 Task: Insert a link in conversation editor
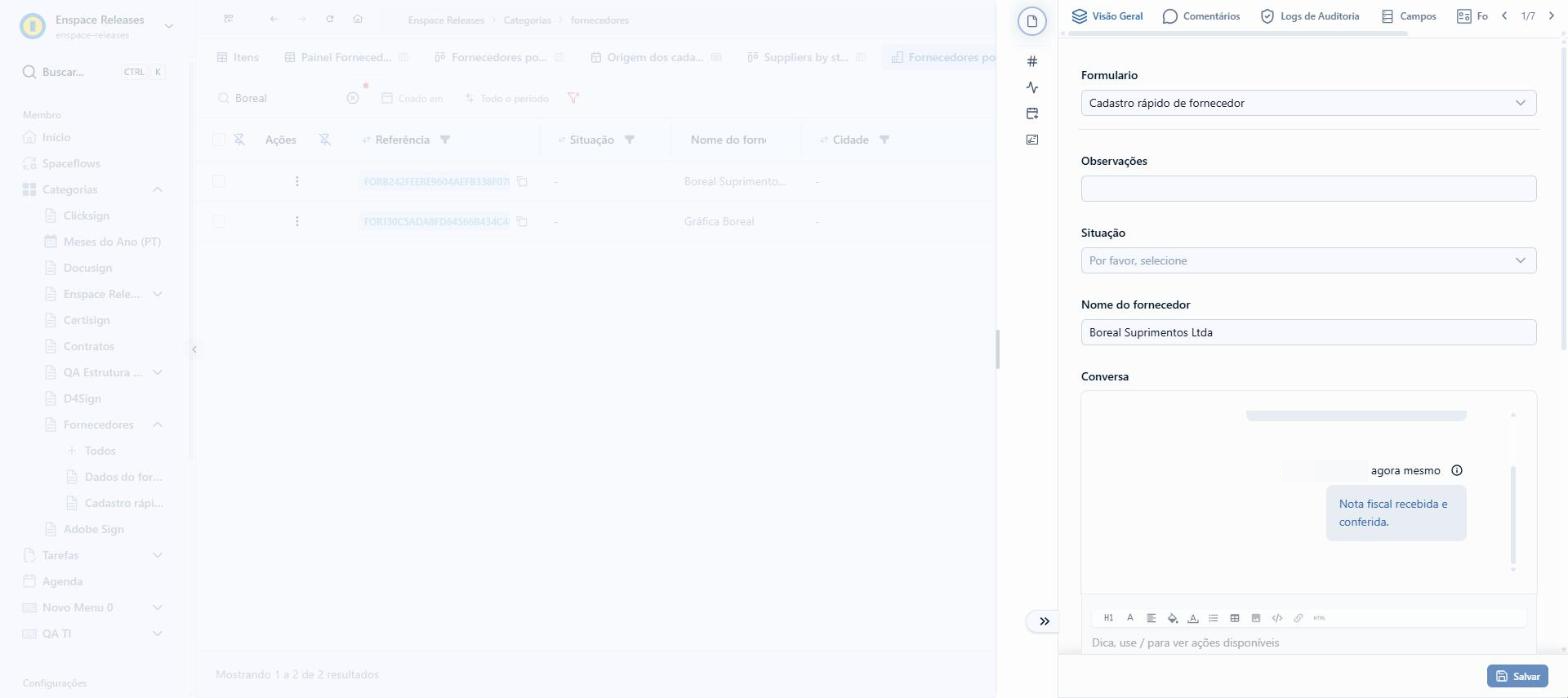(1298, 618)
